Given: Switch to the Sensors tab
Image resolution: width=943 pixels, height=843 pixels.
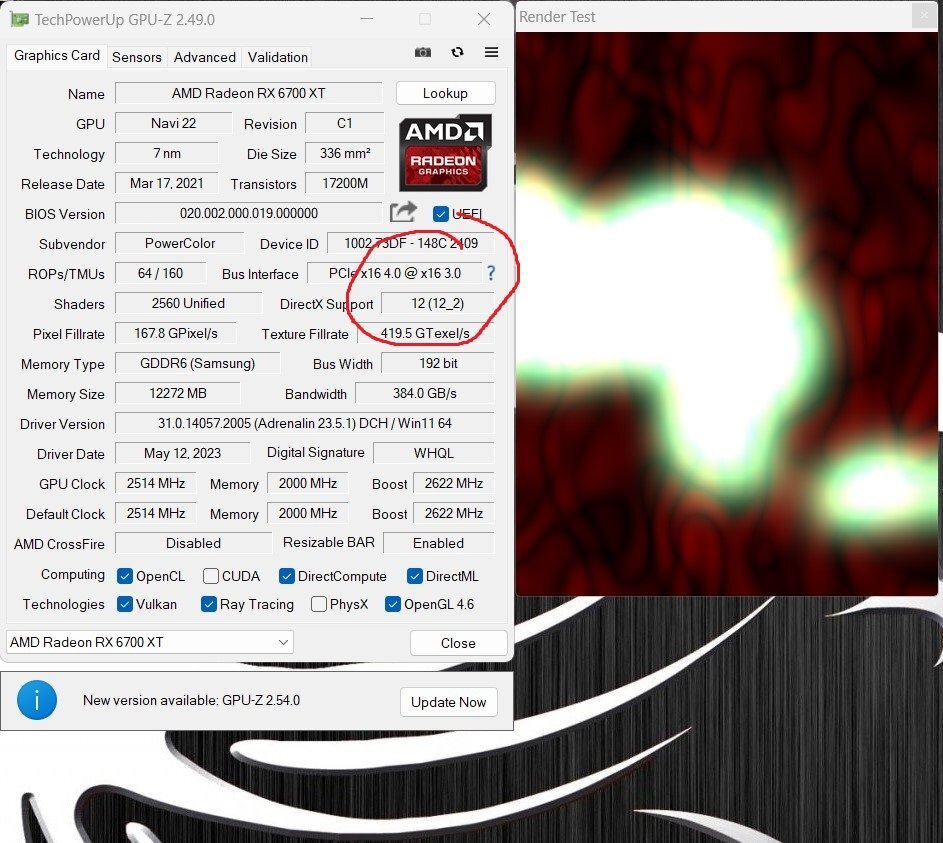Looking at the screenshot, I should (x=137, y=57).
